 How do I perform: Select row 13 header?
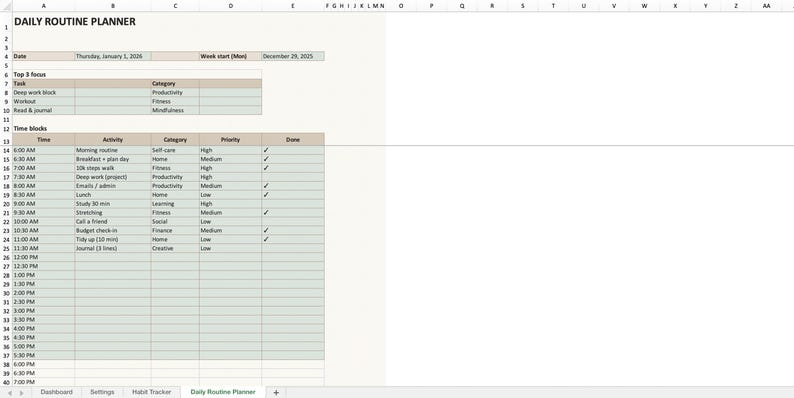click(x=6, y=140)
